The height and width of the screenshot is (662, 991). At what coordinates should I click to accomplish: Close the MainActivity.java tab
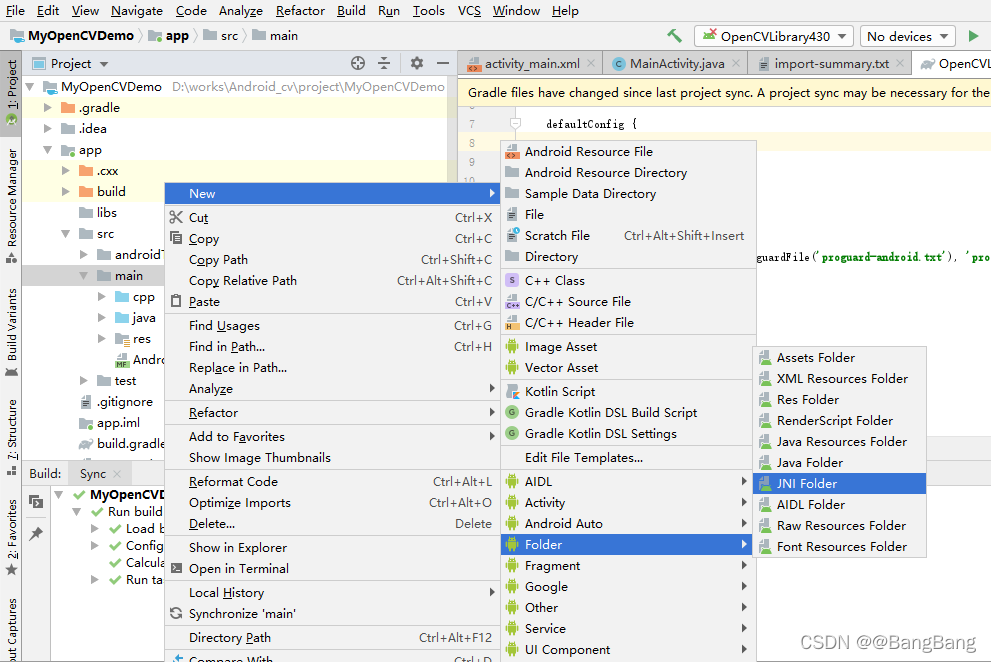pyautogui.click(x=736, y=63)
